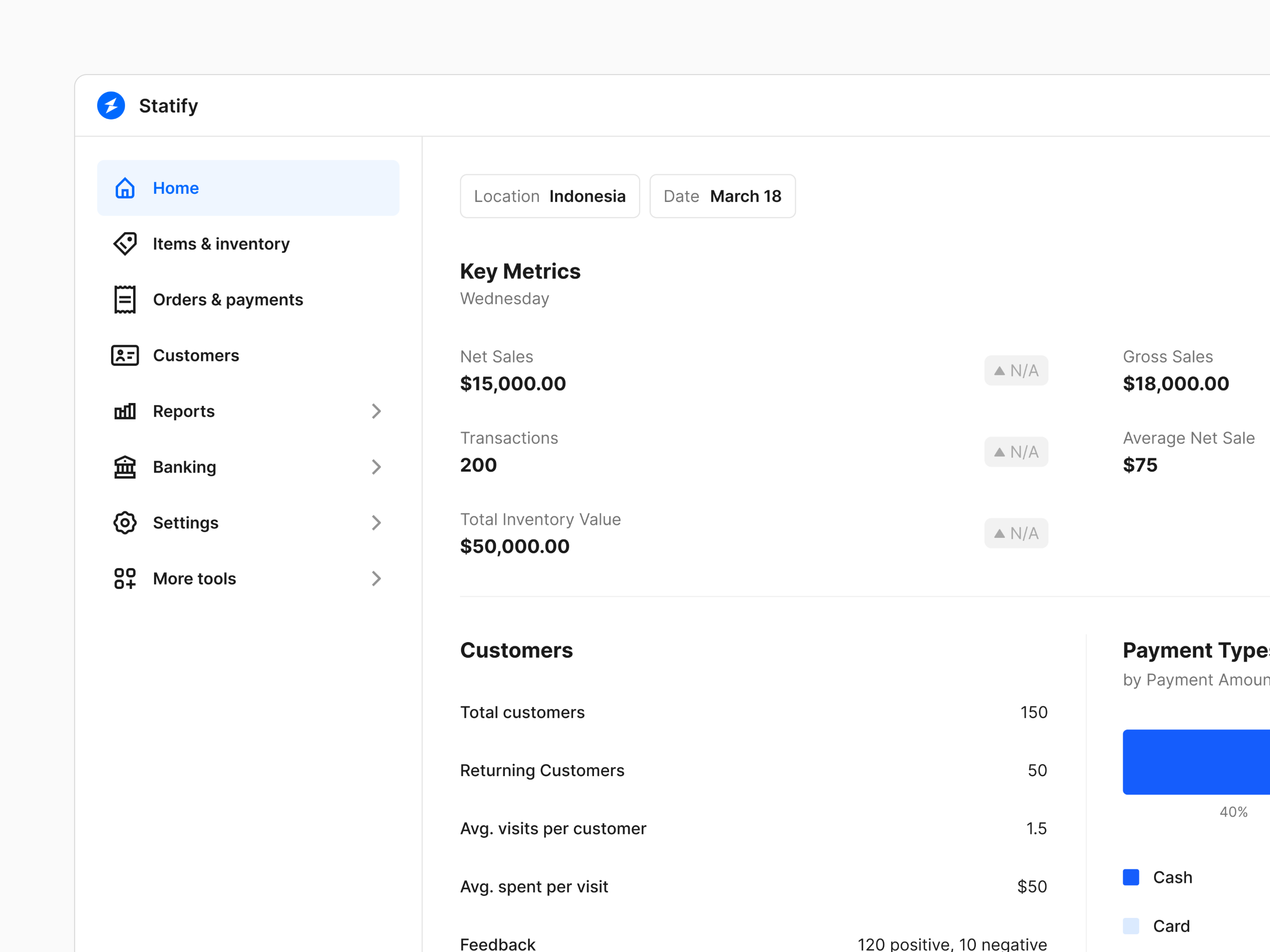Click the Net Sales label
This screenshot has width=1270, height=952.
(497, 357)
